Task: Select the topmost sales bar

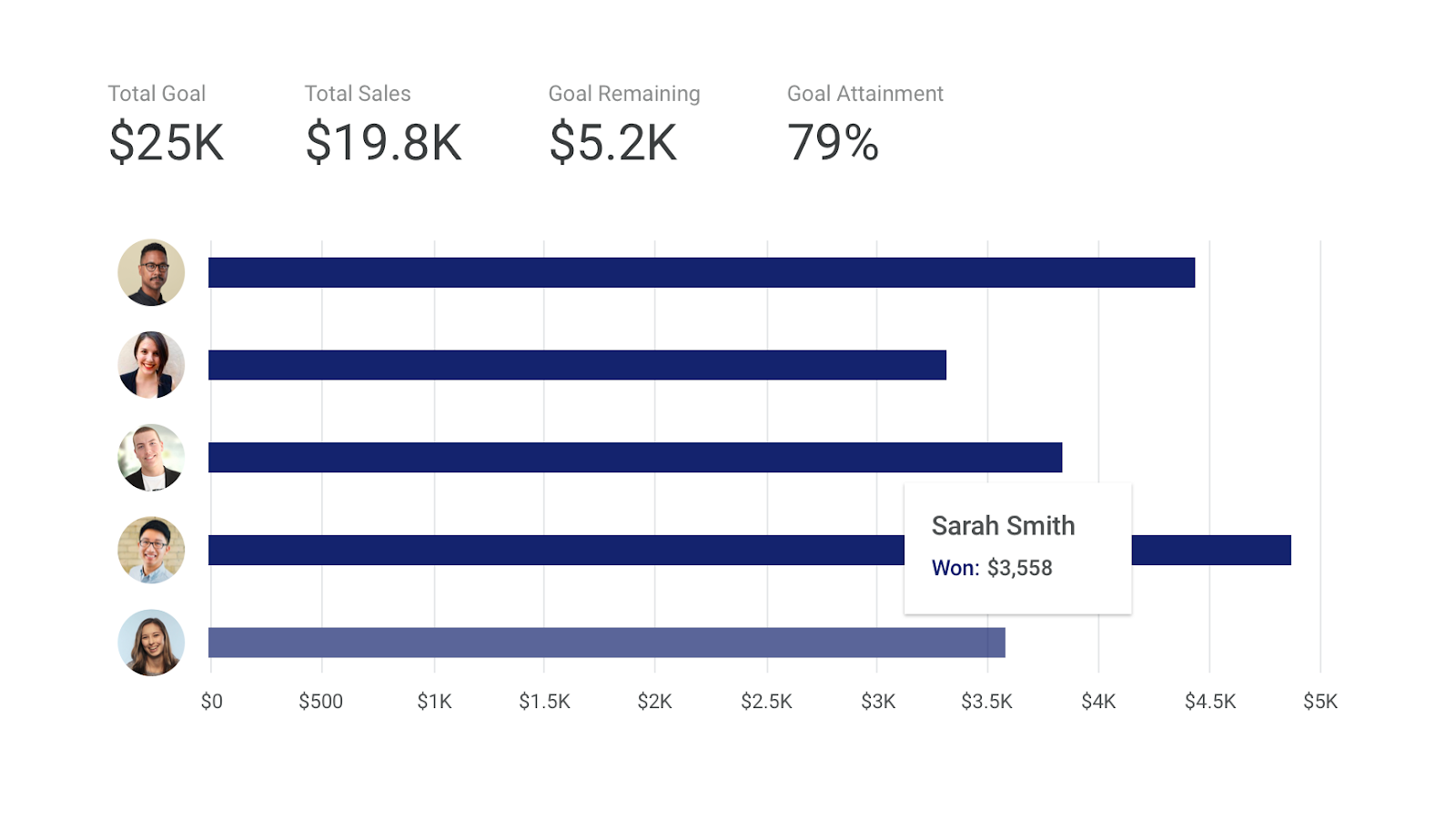Action: pyautogui.click(x=702, y=272)
